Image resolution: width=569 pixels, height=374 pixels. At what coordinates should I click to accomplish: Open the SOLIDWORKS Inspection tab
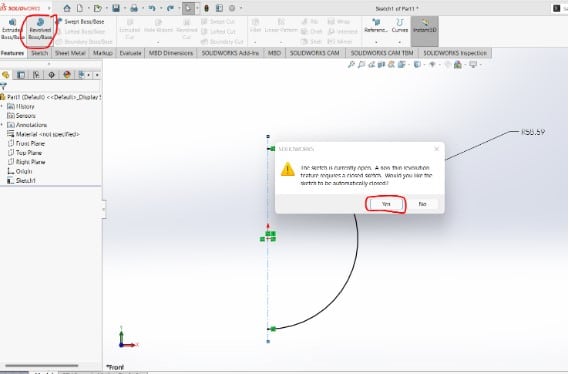click(455, 53)
